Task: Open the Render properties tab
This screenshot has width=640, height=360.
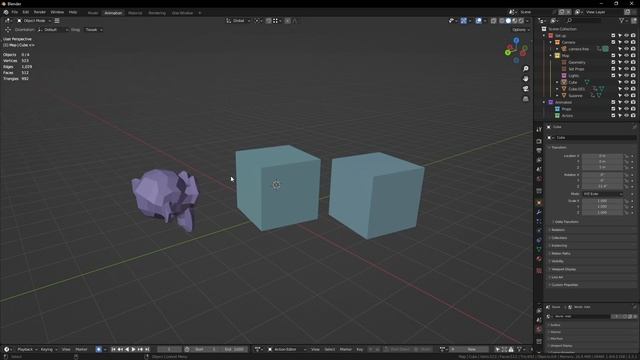Action: (539, 141)
